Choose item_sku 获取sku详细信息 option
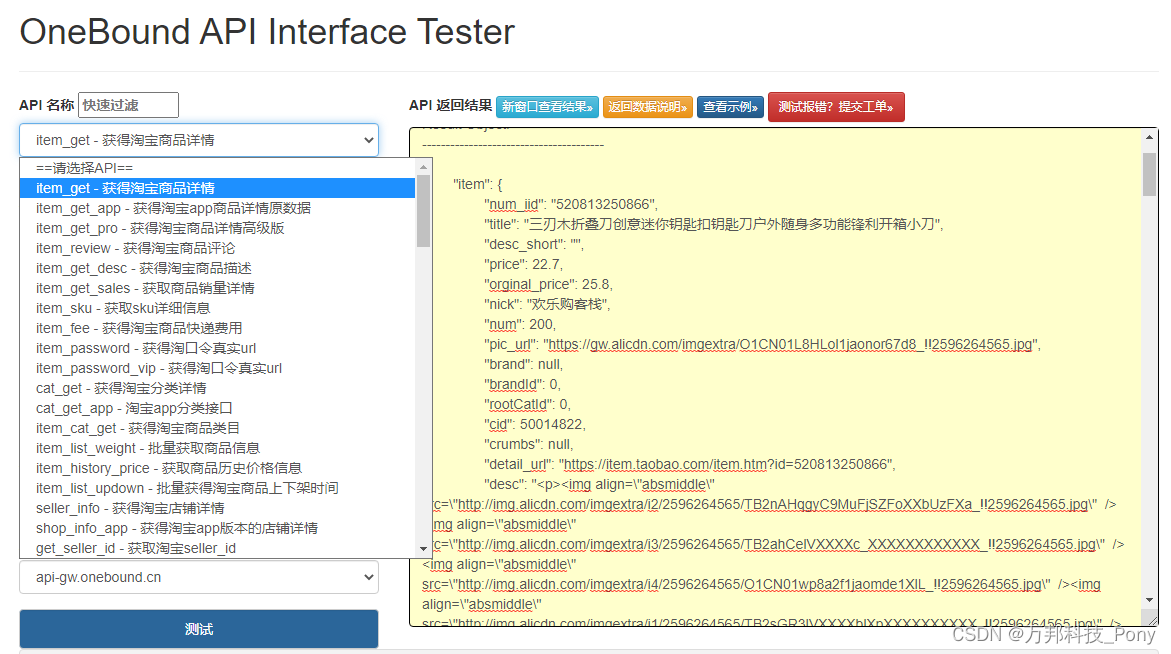1171x654 pixels. (217, 308)
